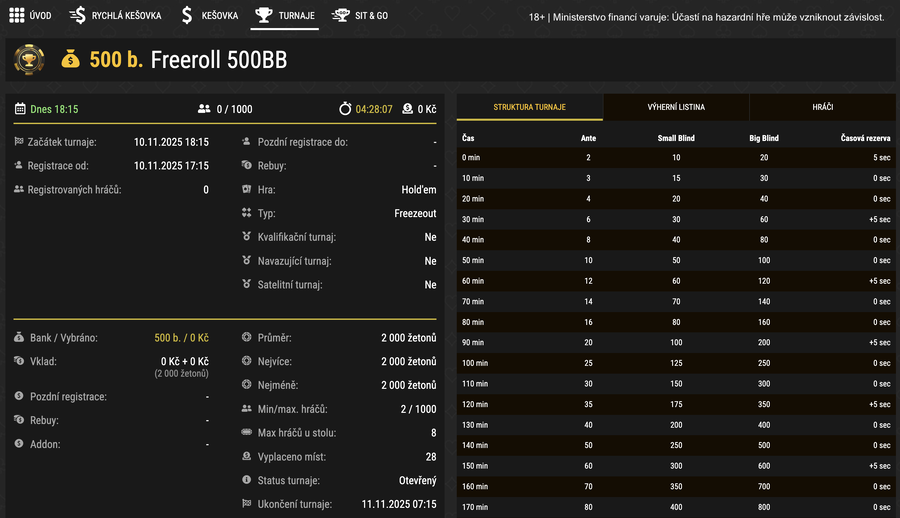Click the Sit & Go trophy icon
The image size is (900, 518).
pos(340,16)
